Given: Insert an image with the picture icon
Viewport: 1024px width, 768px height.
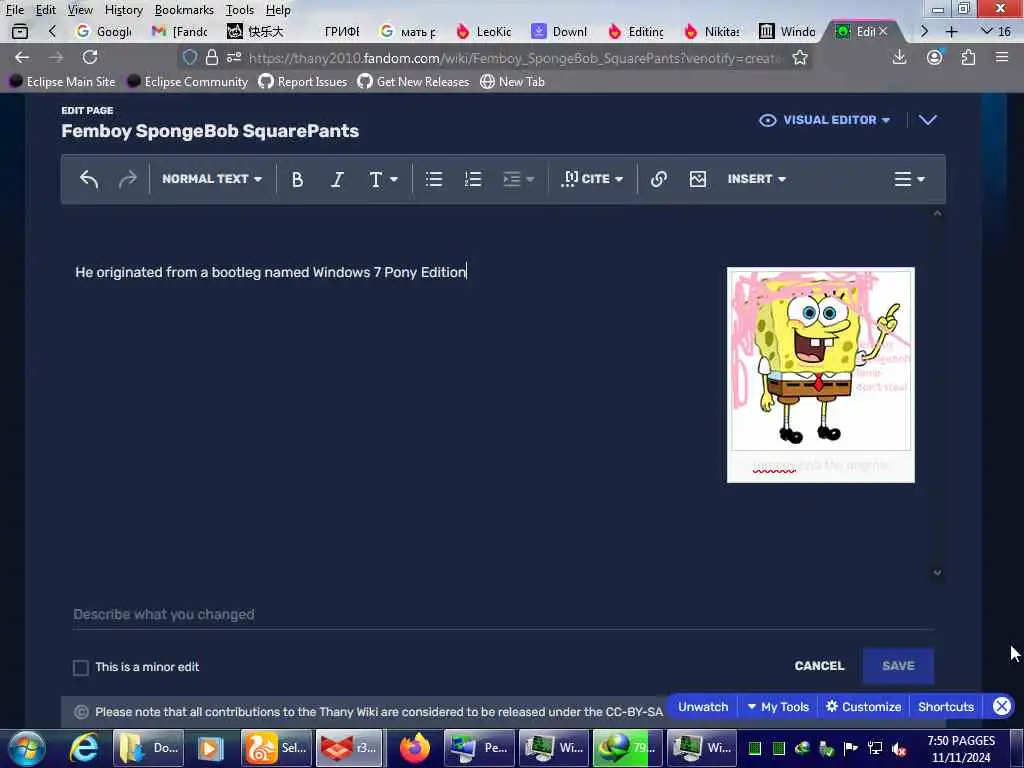Looking at the screenshot, I should [697, 179].
